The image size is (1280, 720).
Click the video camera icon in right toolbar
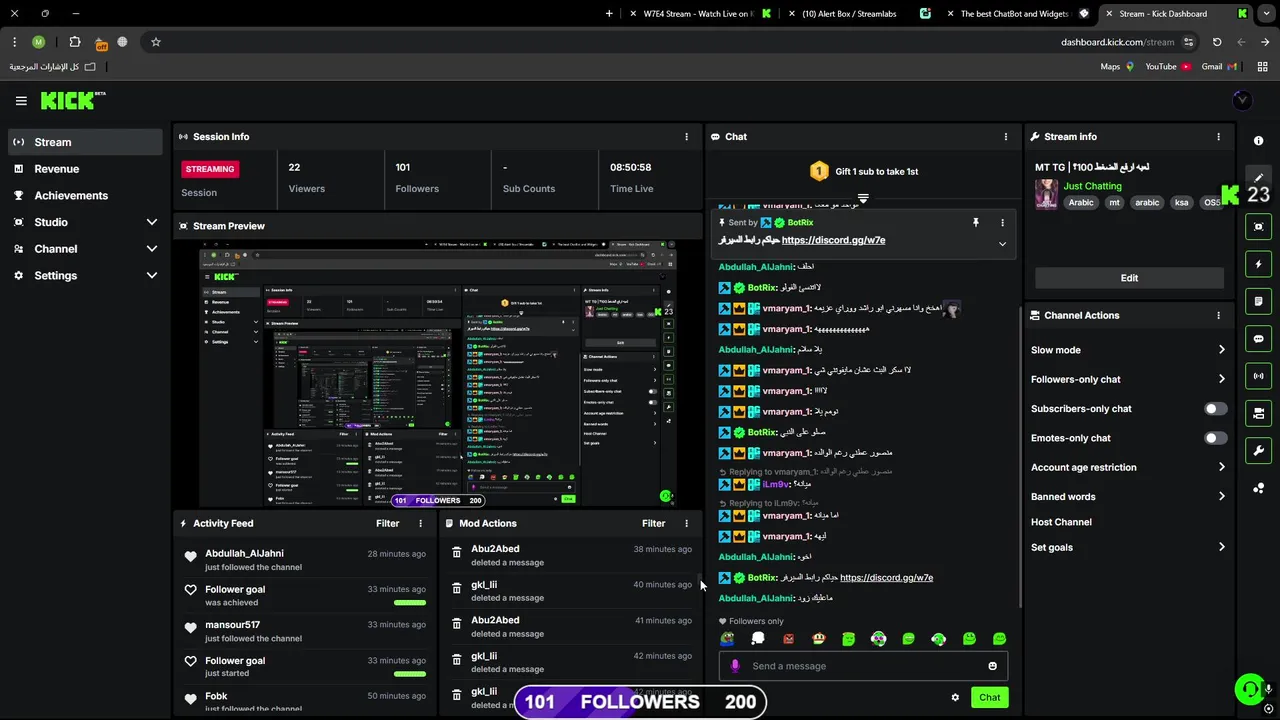1258,413
